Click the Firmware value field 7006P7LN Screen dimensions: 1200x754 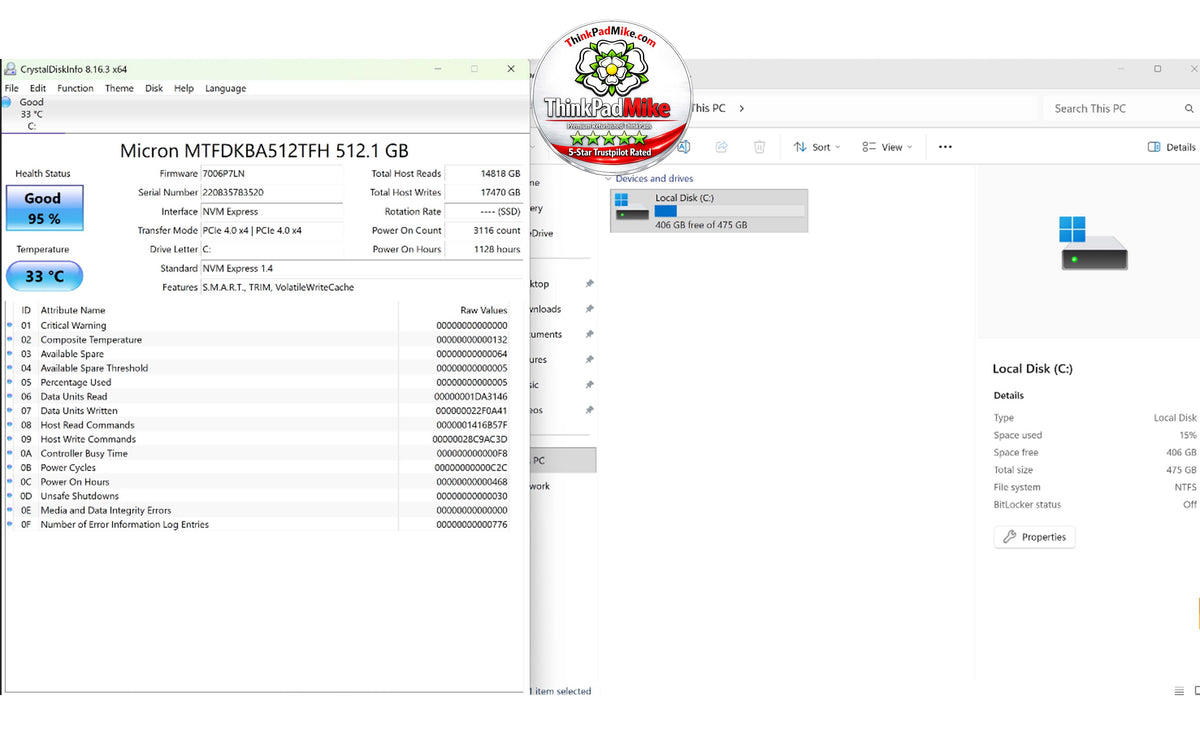click(272, 173)
